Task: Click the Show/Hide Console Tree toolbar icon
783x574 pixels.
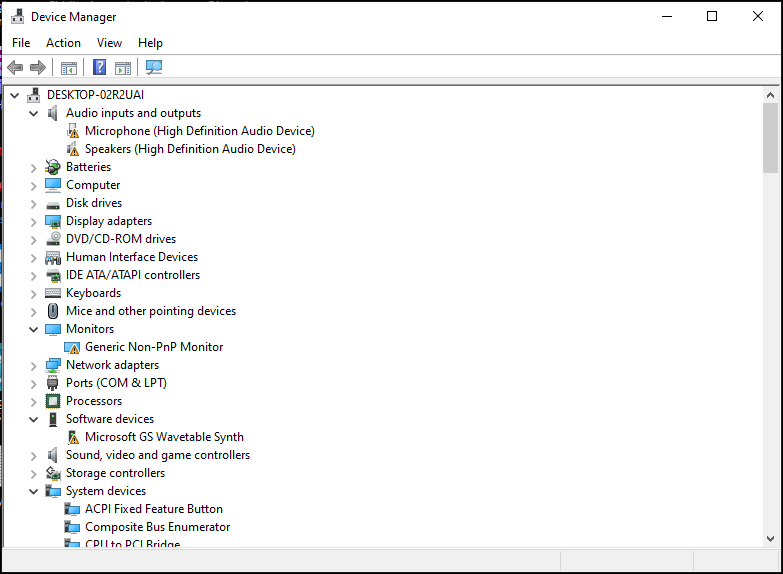Action: [x=68, y=67]
